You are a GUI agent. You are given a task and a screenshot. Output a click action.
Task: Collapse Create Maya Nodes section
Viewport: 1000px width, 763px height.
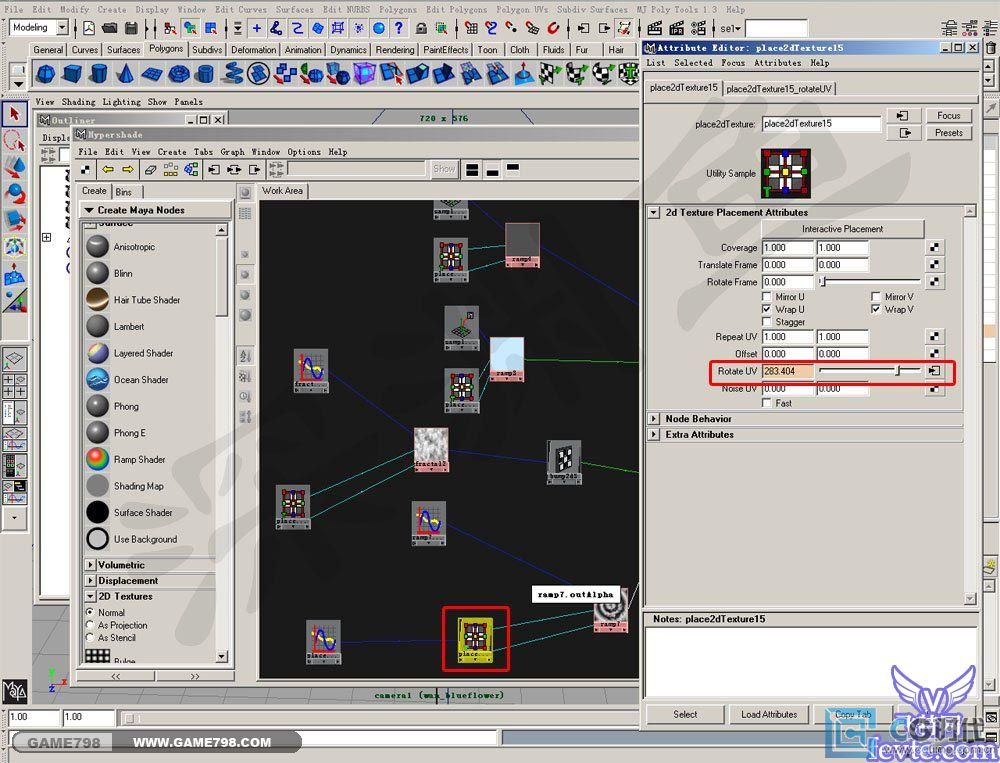click(x=89, y=210)
